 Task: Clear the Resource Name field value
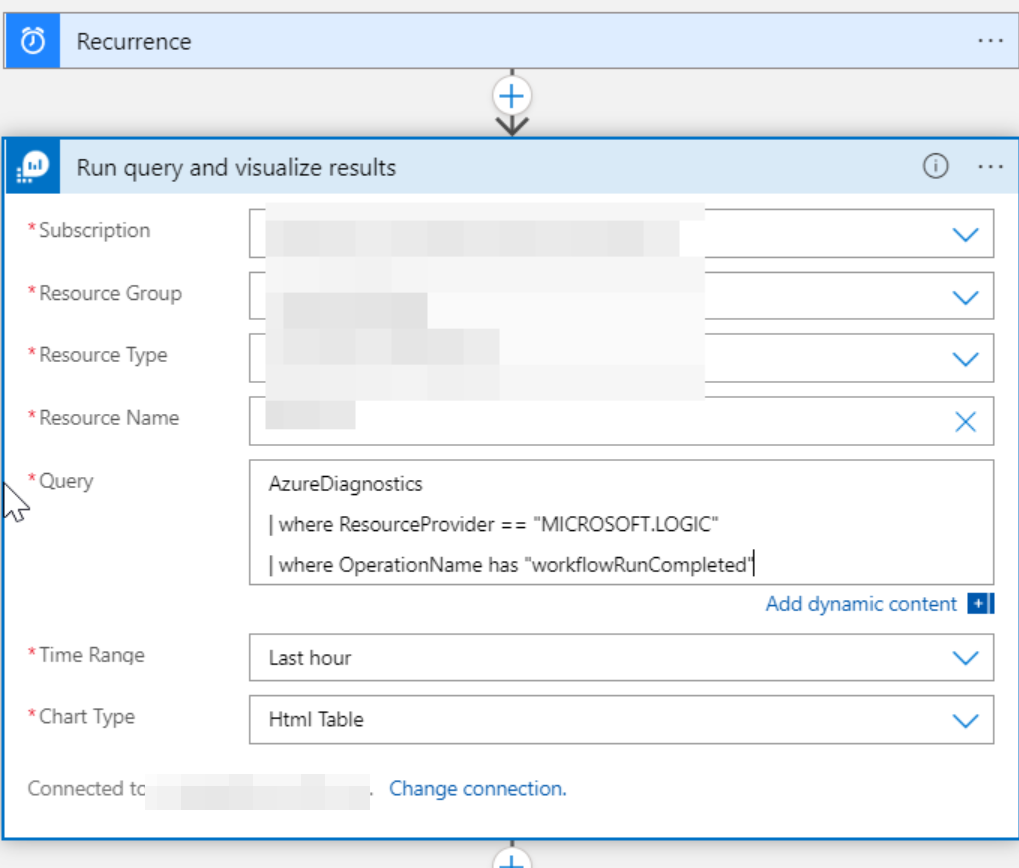pyautogui.click(x=965, y=422)
